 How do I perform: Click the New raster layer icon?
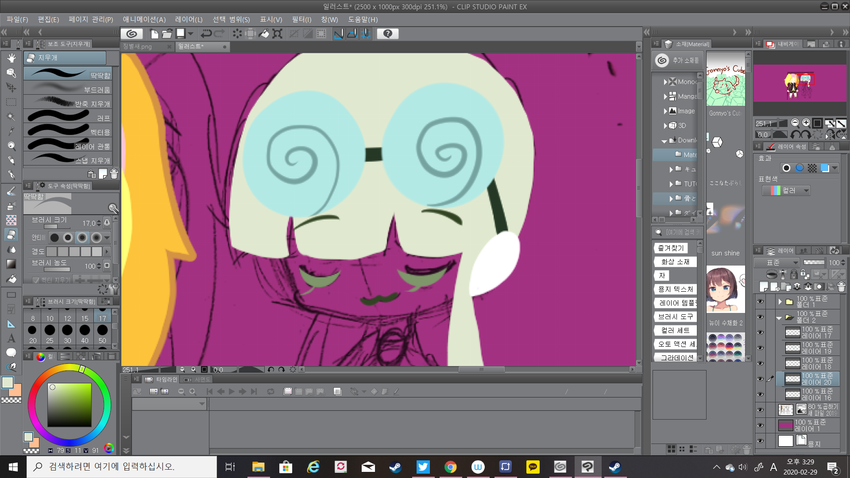764,286
